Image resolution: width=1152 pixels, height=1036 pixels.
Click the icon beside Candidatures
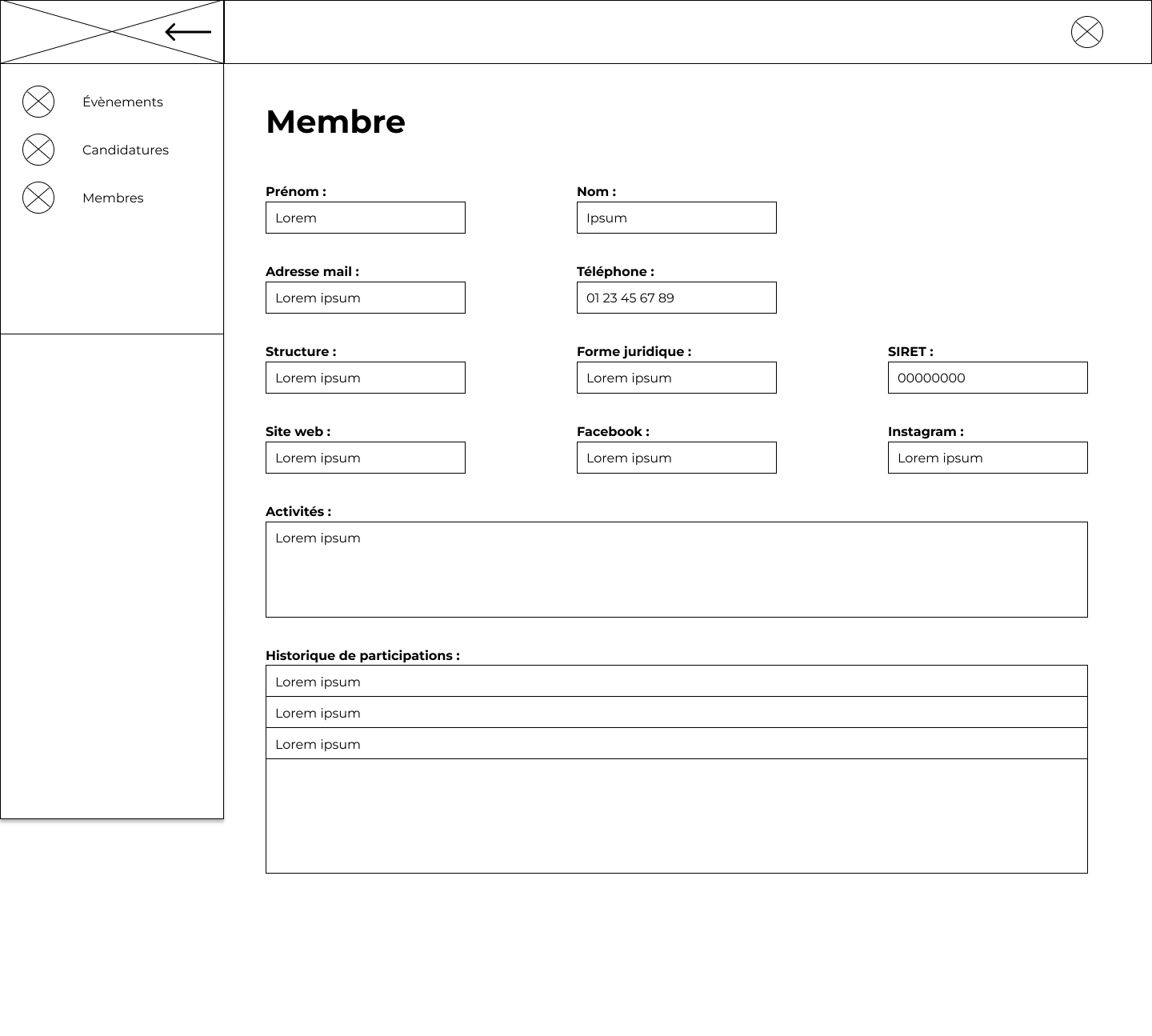[x=38, y=150]
